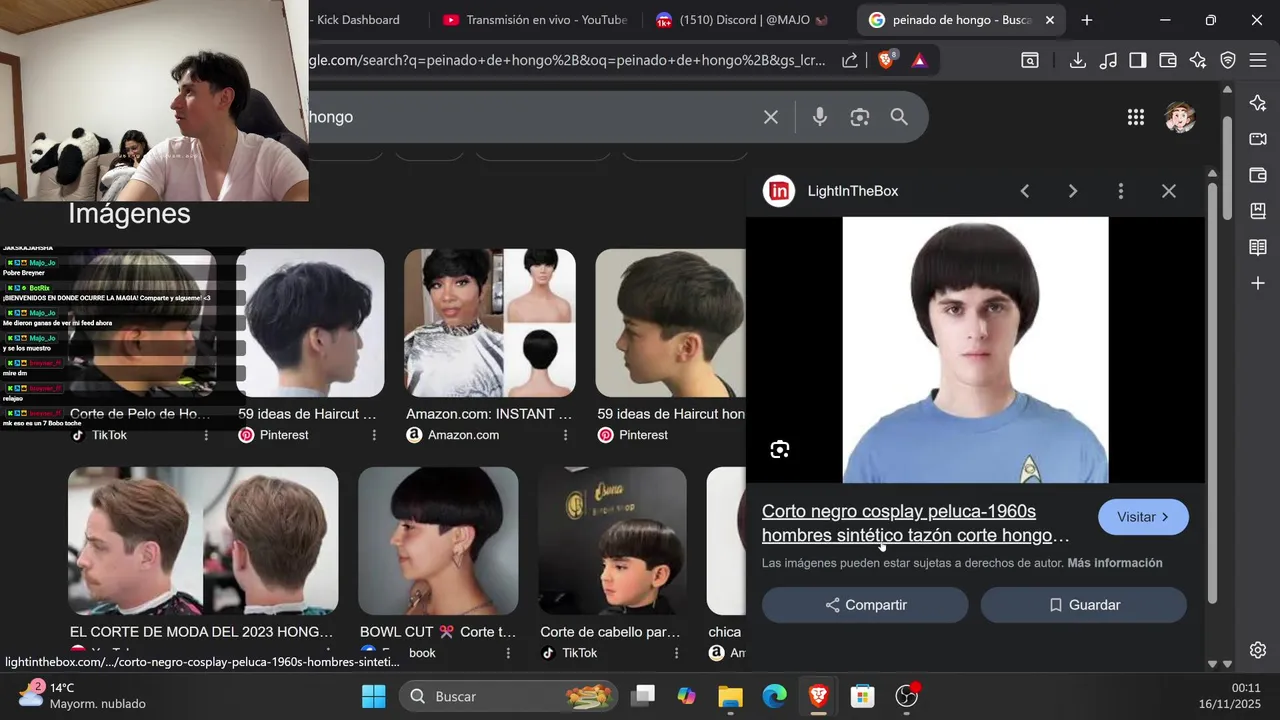Open Reading list in the sidebar
1280x720 pixels.
[x=1258, y=247]
